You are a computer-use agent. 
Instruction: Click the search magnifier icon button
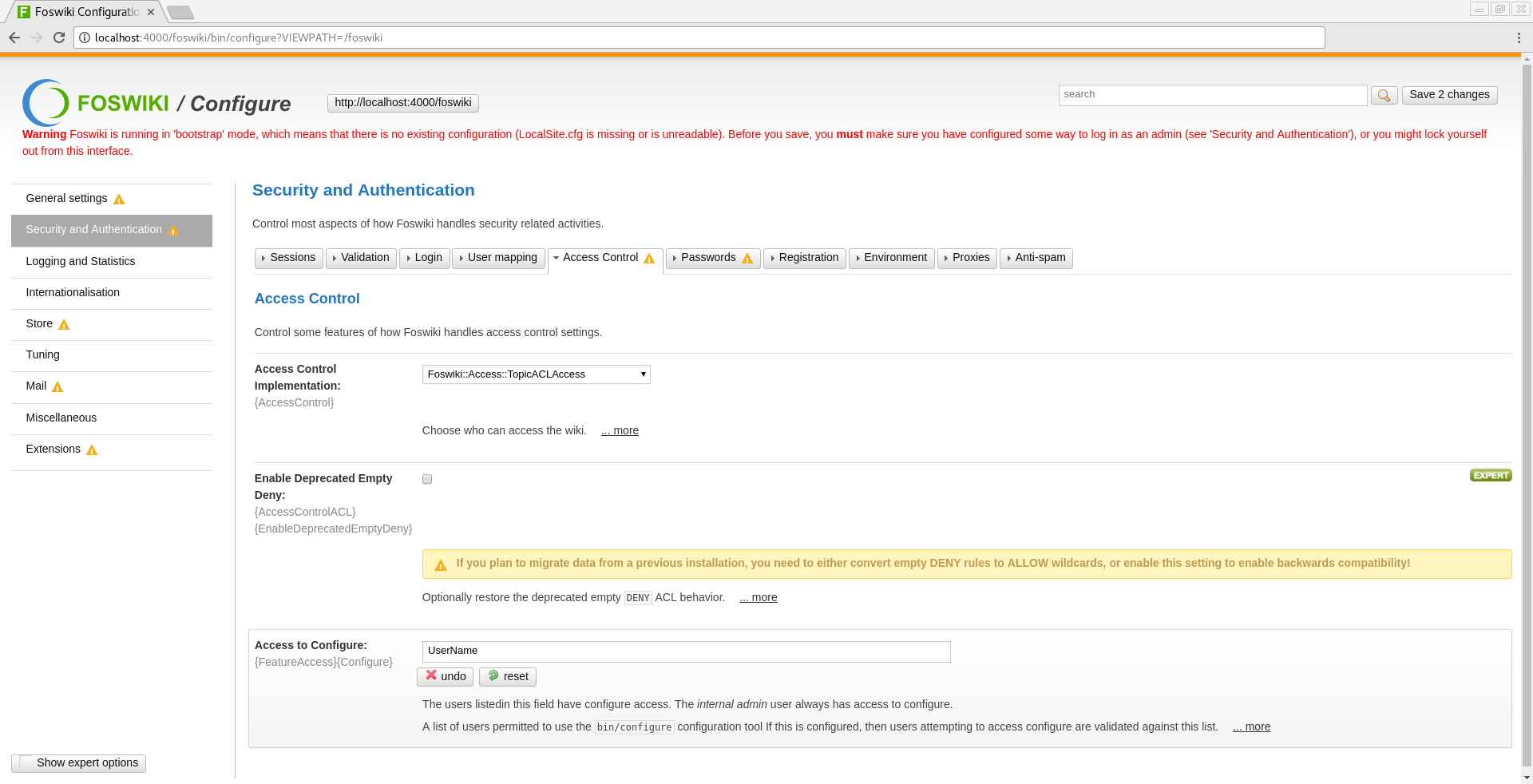(x=1384, y=95)
